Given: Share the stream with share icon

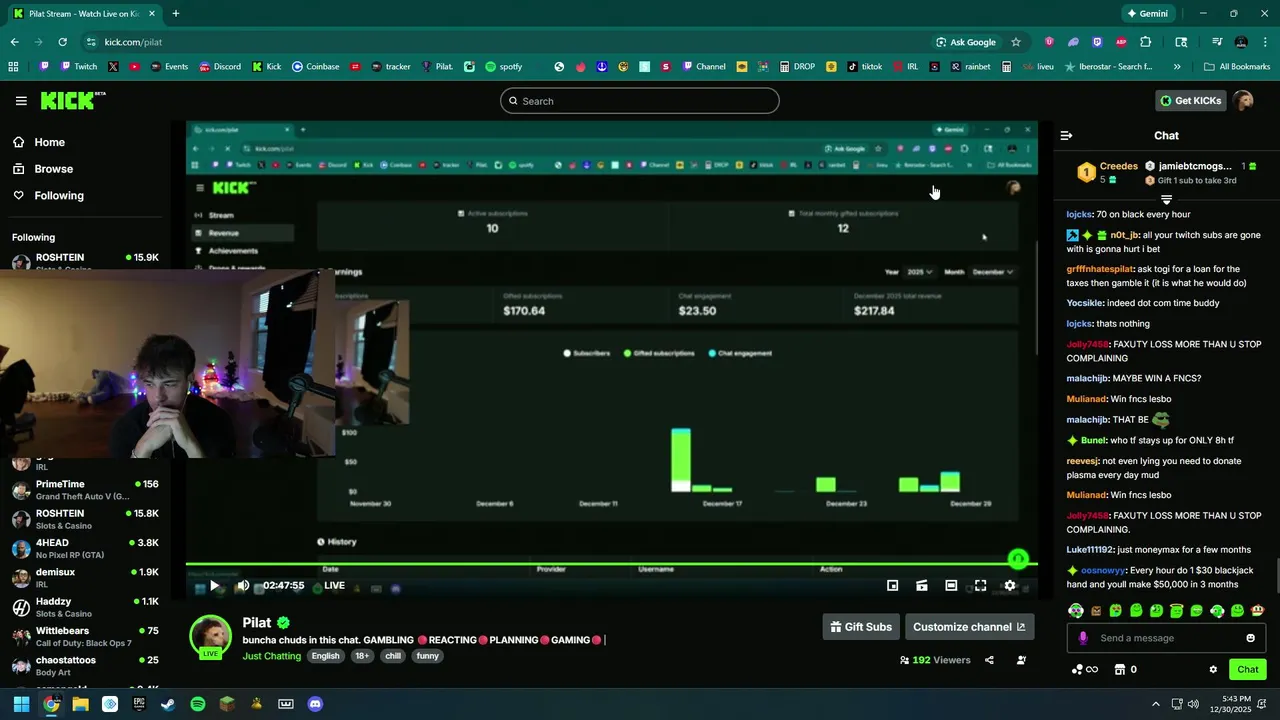Looking at the screenshot, I should (989, 660).
